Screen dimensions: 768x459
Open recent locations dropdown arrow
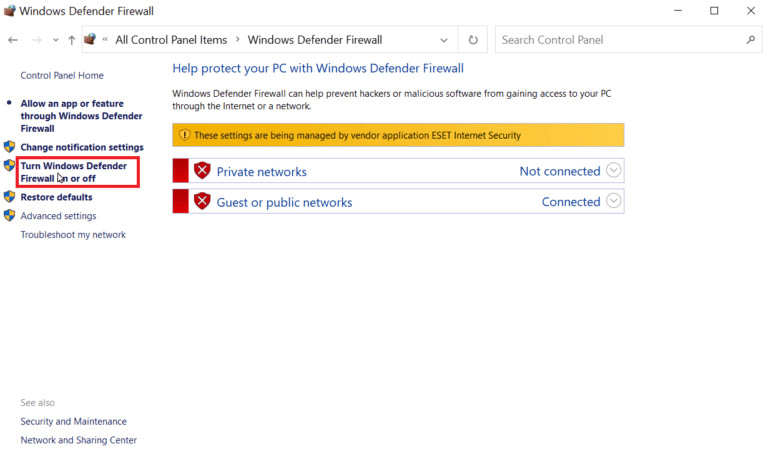pos(55,40)
